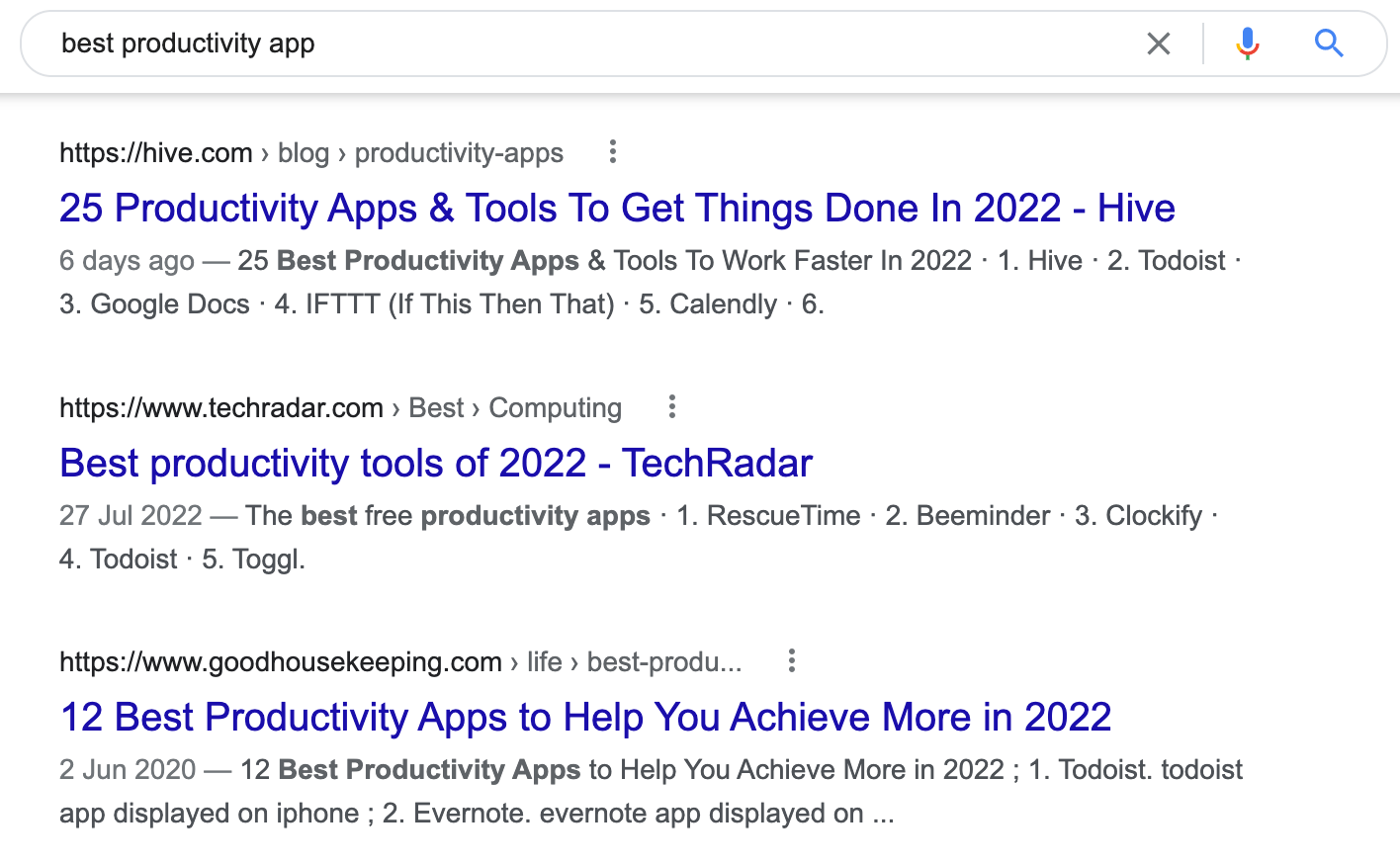Viewport: 1400px width, 864px height.
Task: Open the Hive 25 Productivity Apps article
Action: [616, 208]
